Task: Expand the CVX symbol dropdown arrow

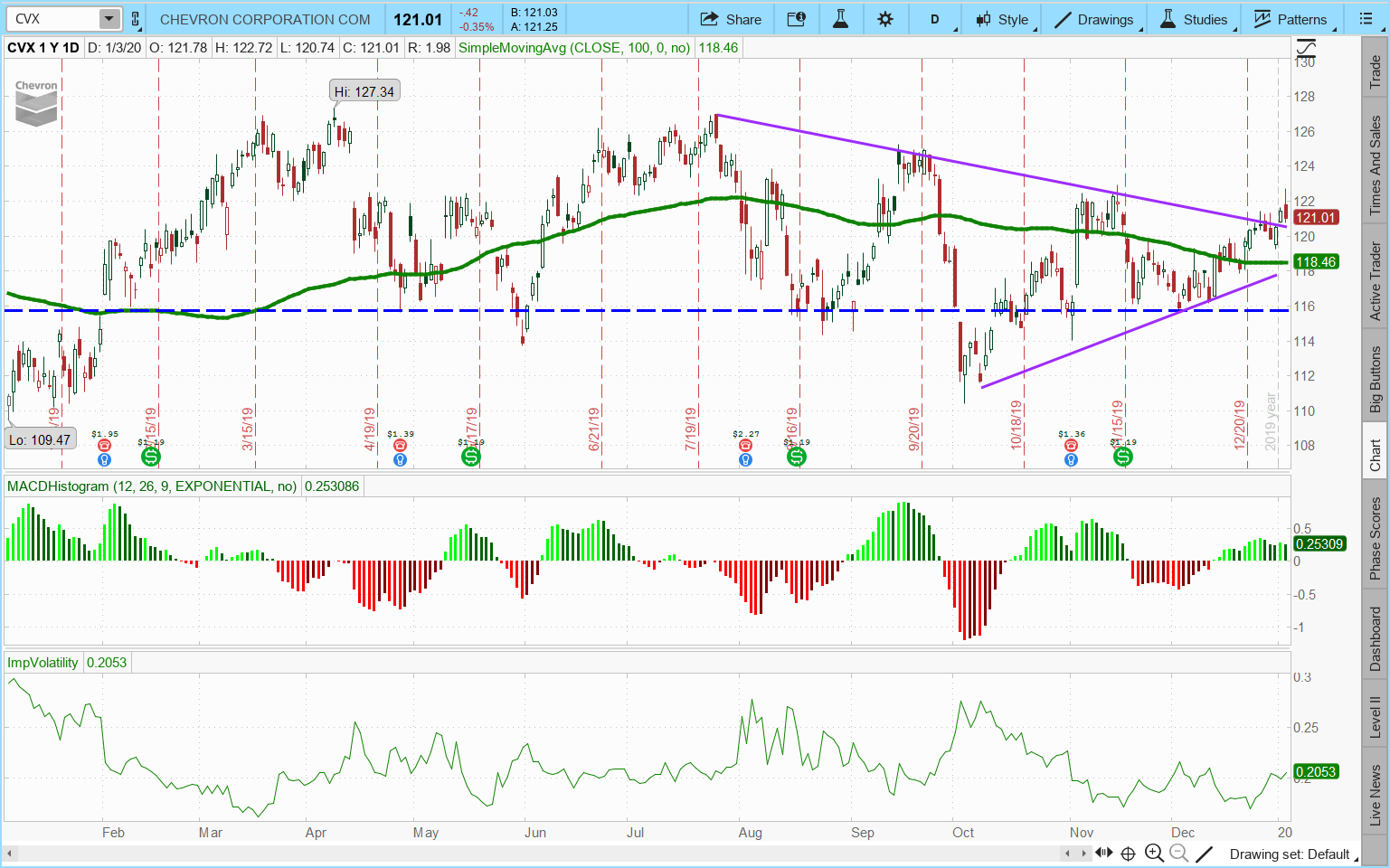Action: [109, 19]
